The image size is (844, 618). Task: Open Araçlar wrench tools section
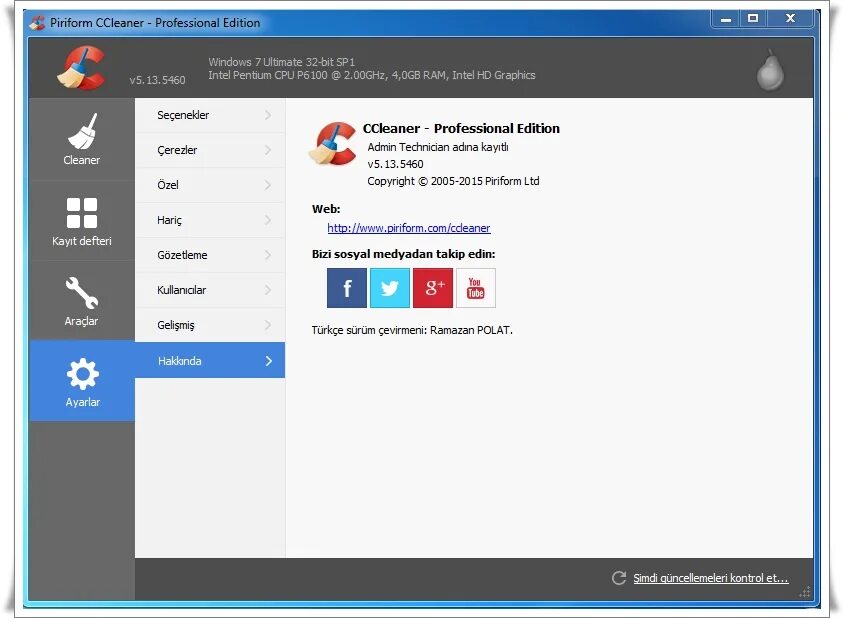(82, 301)
